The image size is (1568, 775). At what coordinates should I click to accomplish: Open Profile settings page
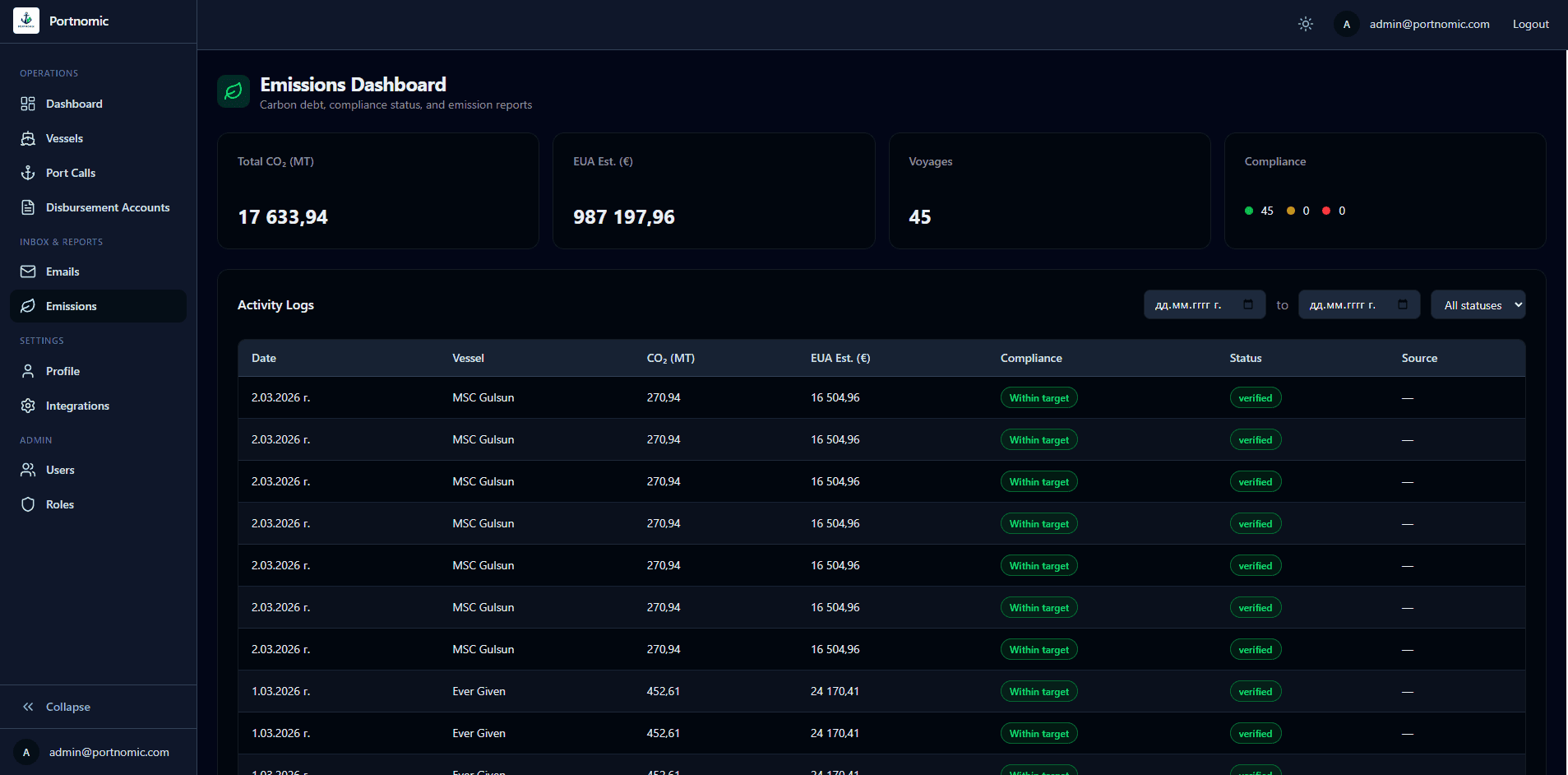point(62,371)
